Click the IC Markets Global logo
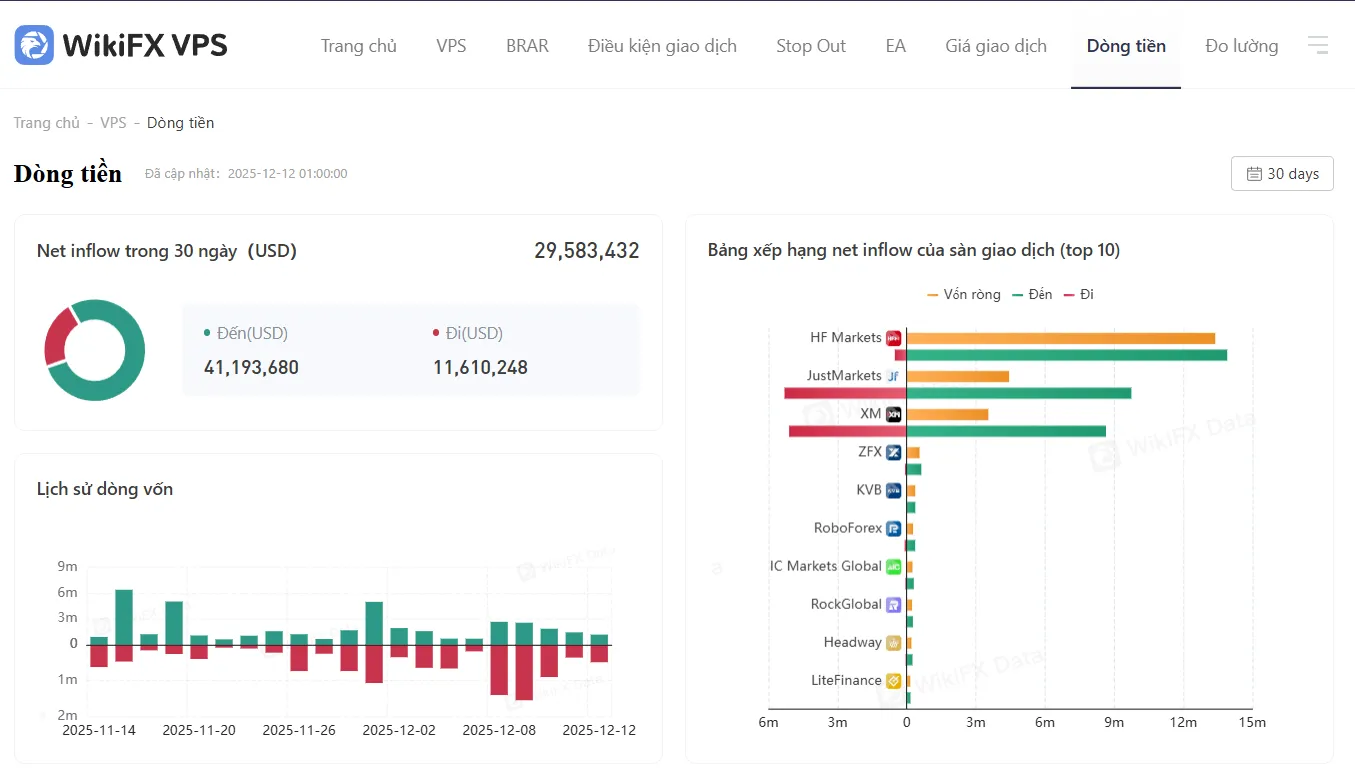 pyautogui.click(x=894, y=566)
